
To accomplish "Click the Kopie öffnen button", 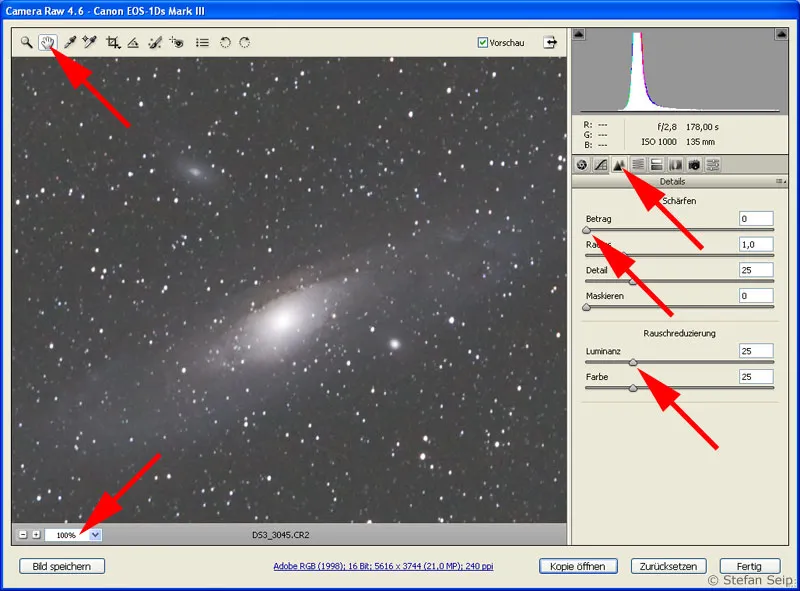I will [x=578, y=566].
